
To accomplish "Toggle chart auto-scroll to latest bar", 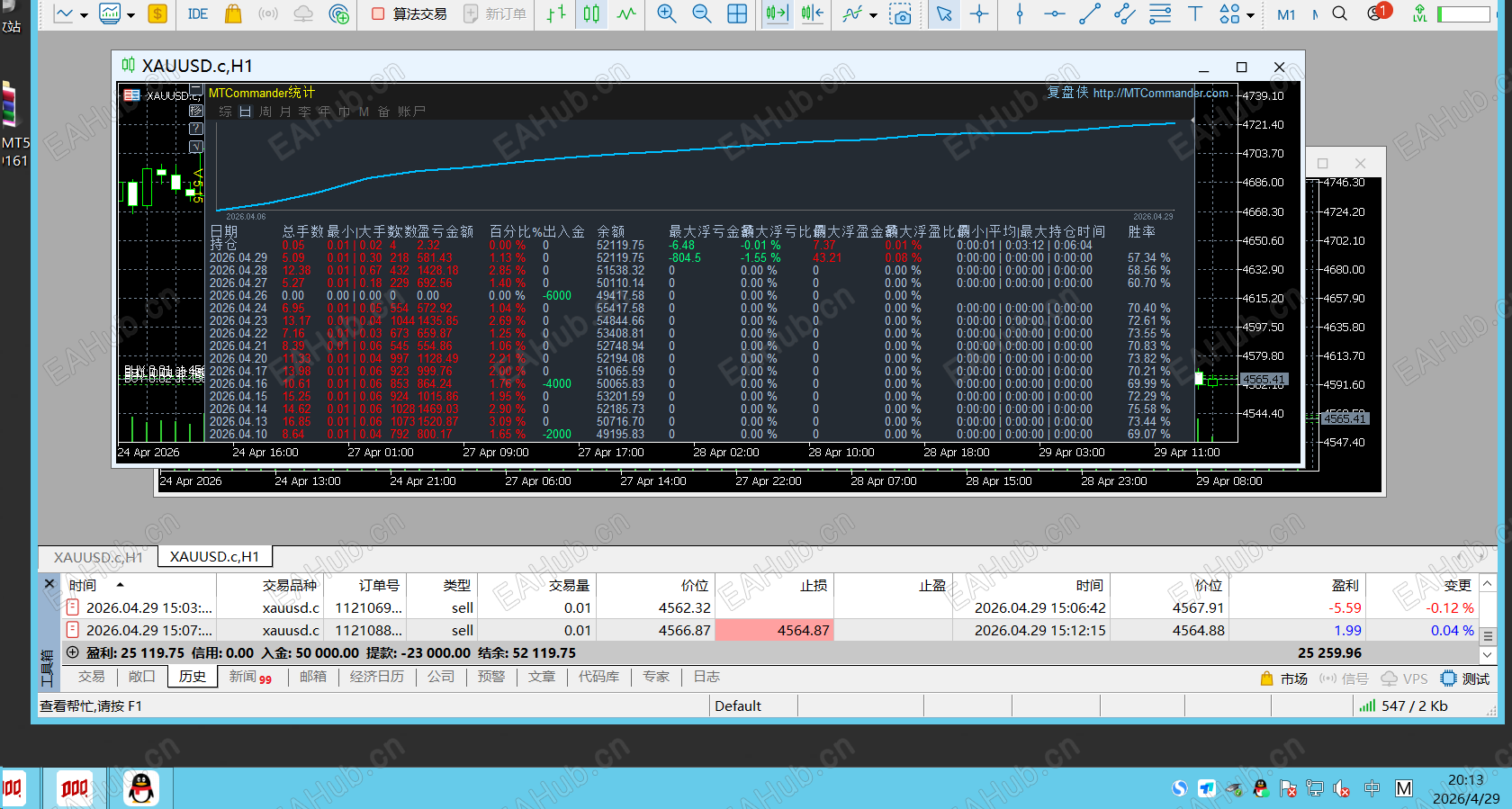I will [x=777, y=13].
